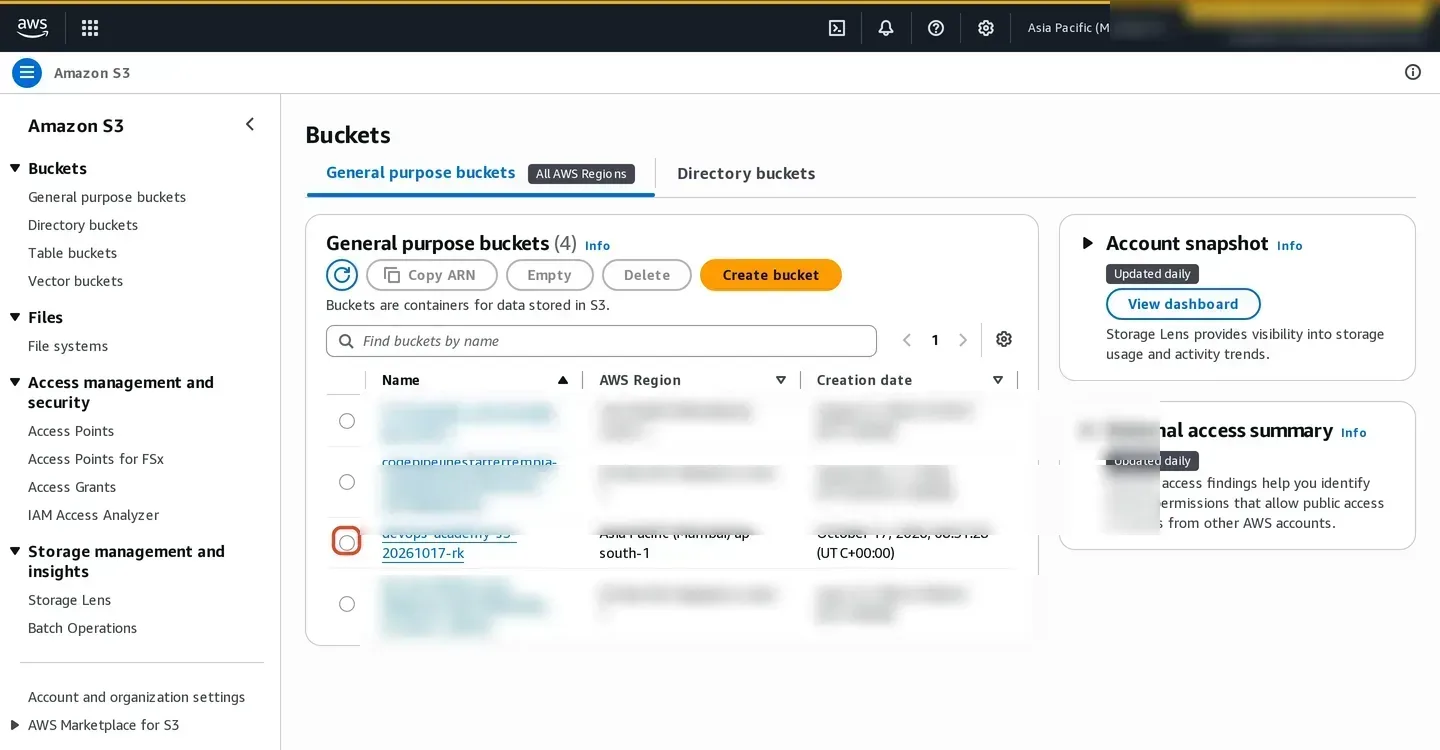Open table preferences gear icon
This screenshot has height=750, width=1440.
1004,340
